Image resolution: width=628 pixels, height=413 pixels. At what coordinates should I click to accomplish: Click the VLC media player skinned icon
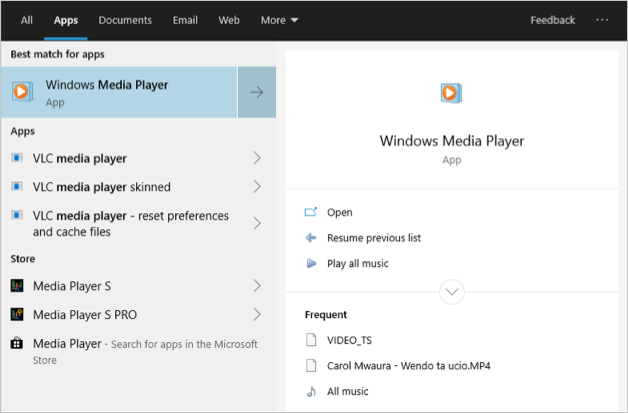point(17,187)
